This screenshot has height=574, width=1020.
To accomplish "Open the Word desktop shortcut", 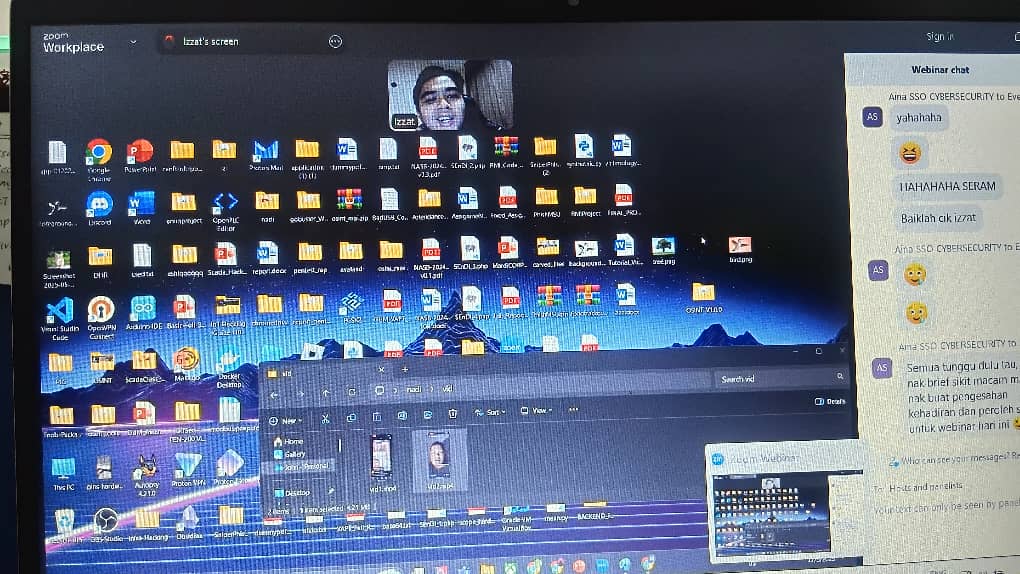I will tap(141, 208).
